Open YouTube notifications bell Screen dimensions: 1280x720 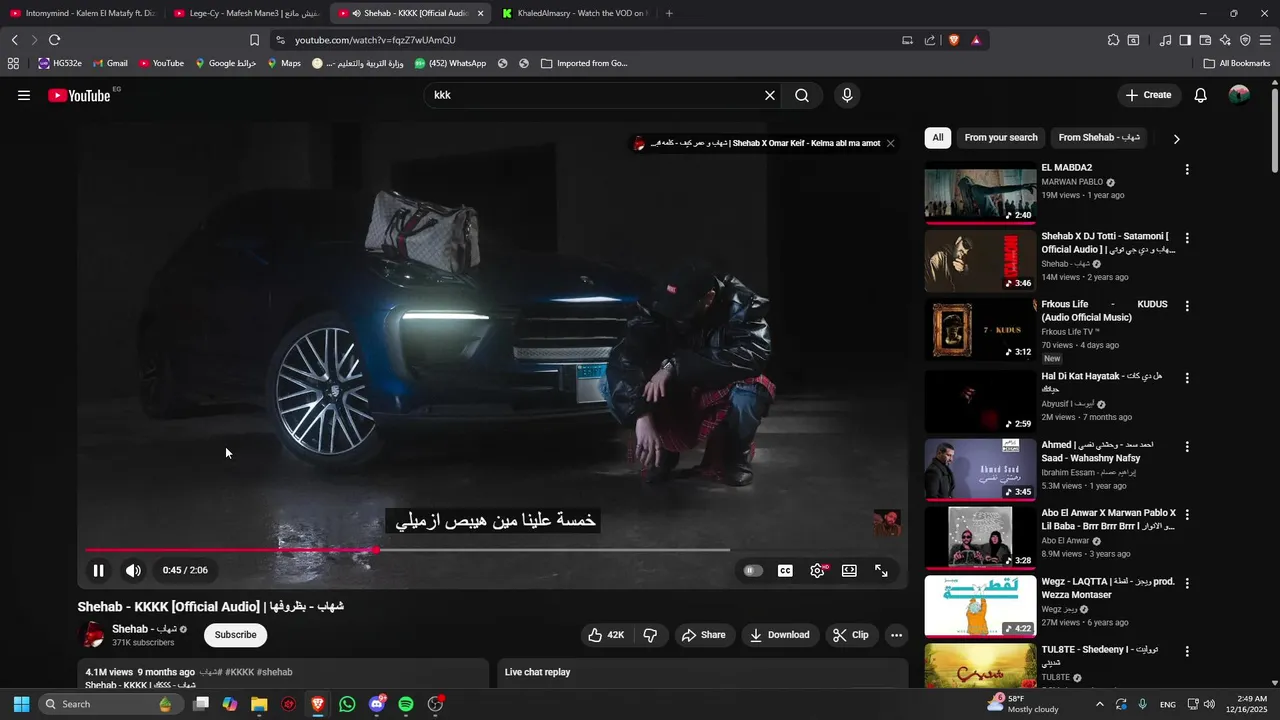1201,95
